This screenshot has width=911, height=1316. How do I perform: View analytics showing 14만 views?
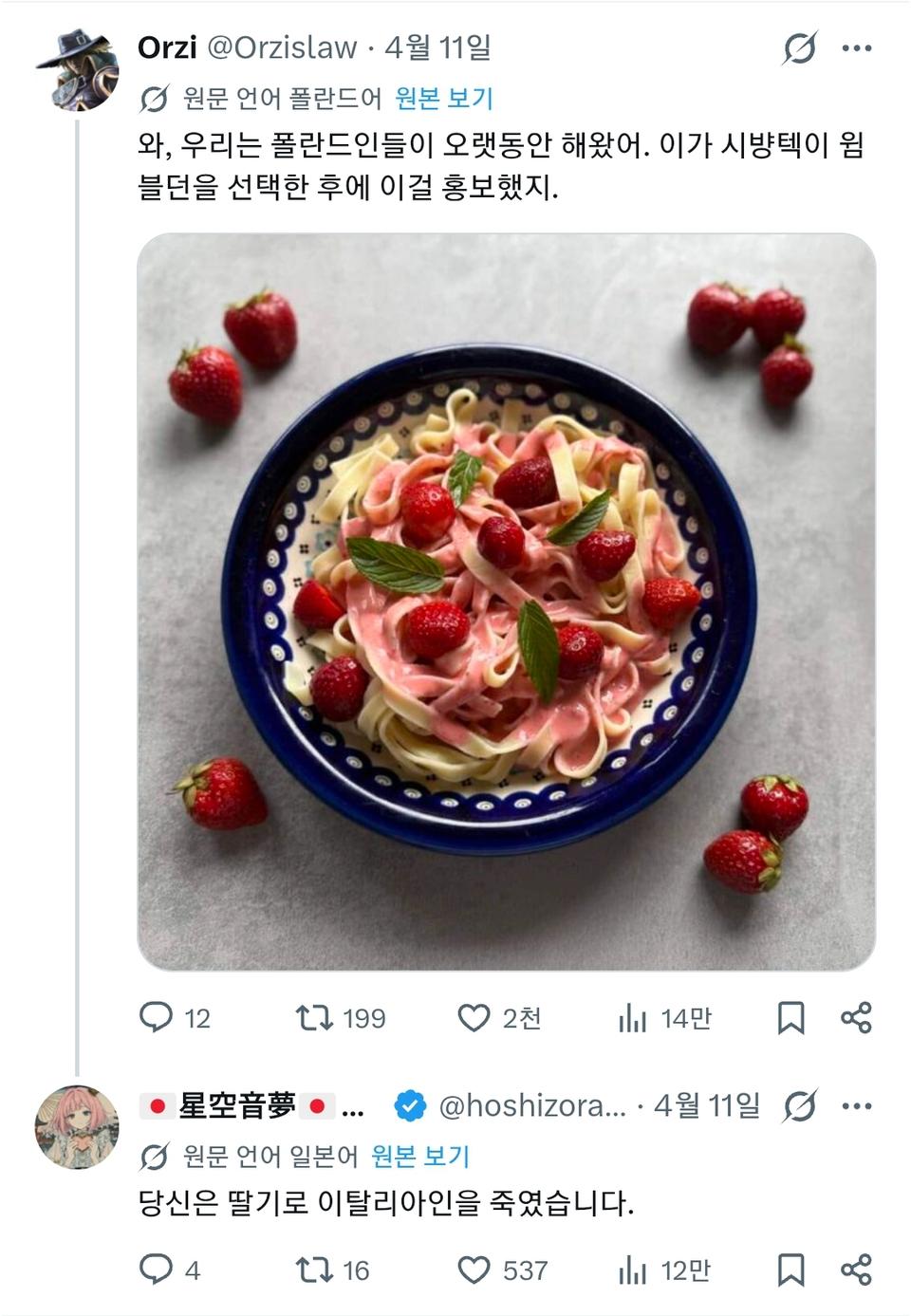pos(633,1017)
